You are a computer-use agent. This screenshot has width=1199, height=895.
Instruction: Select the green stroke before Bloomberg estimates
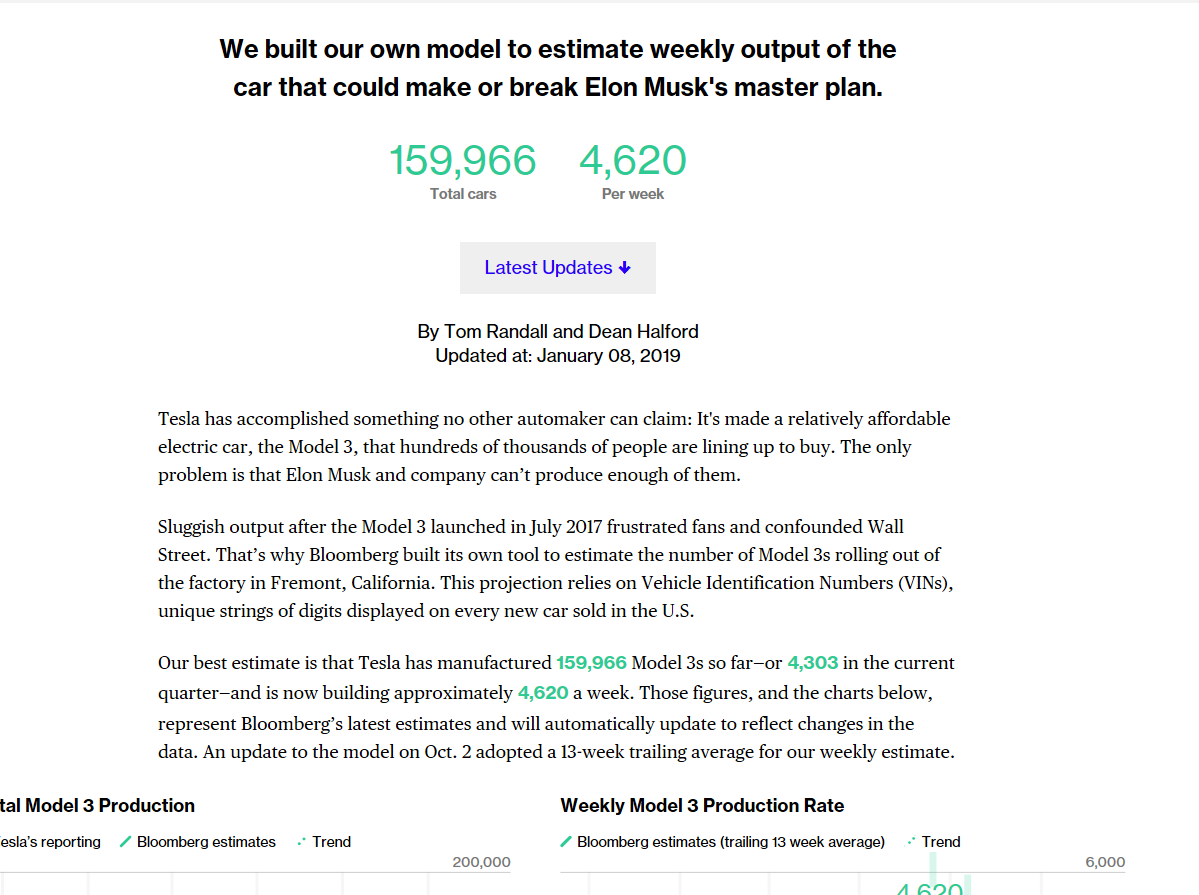pos(127,841)
